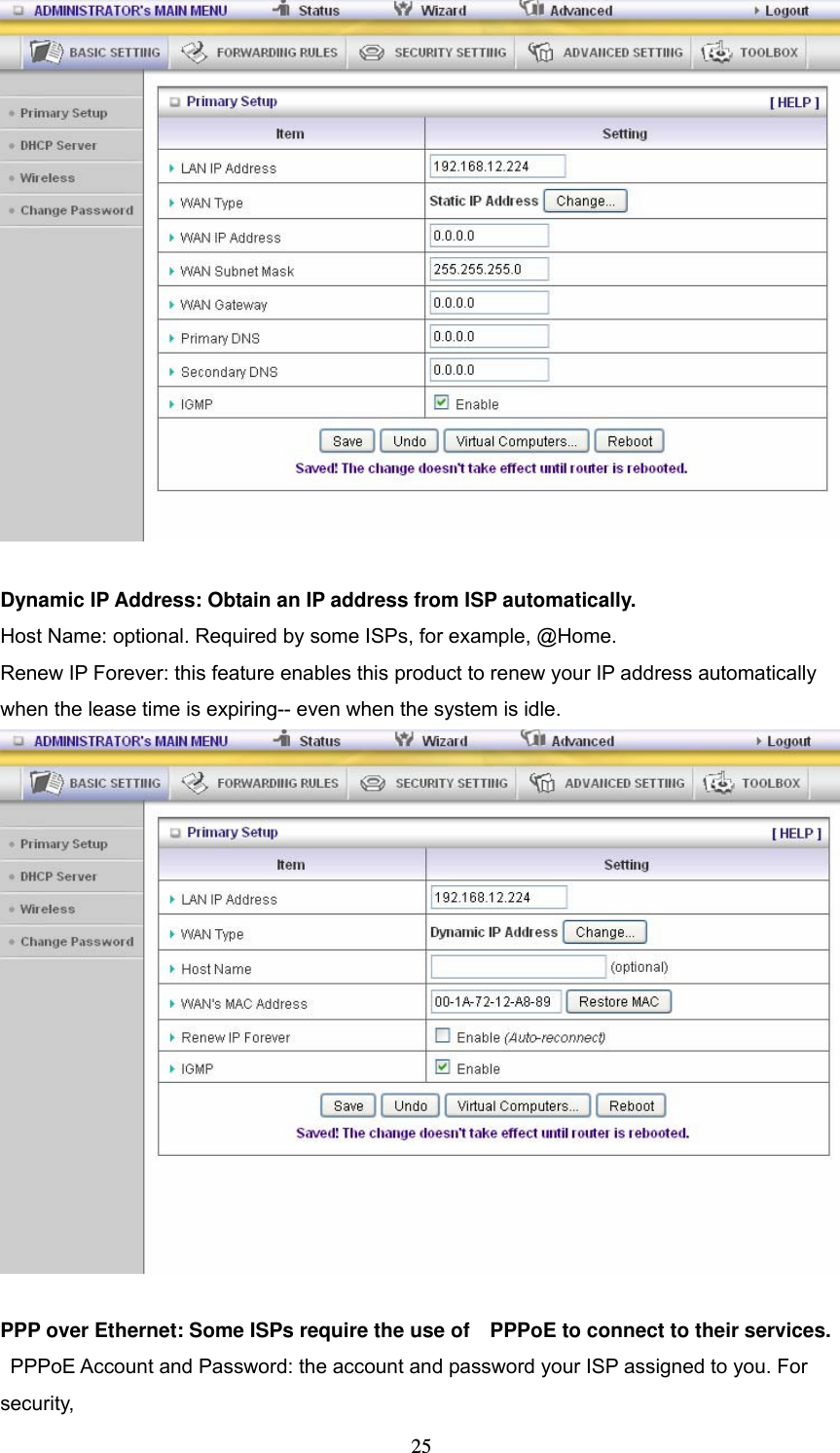Click the Toolbox icon
This screenshot has height=1453, width=840.
(718, 52)
